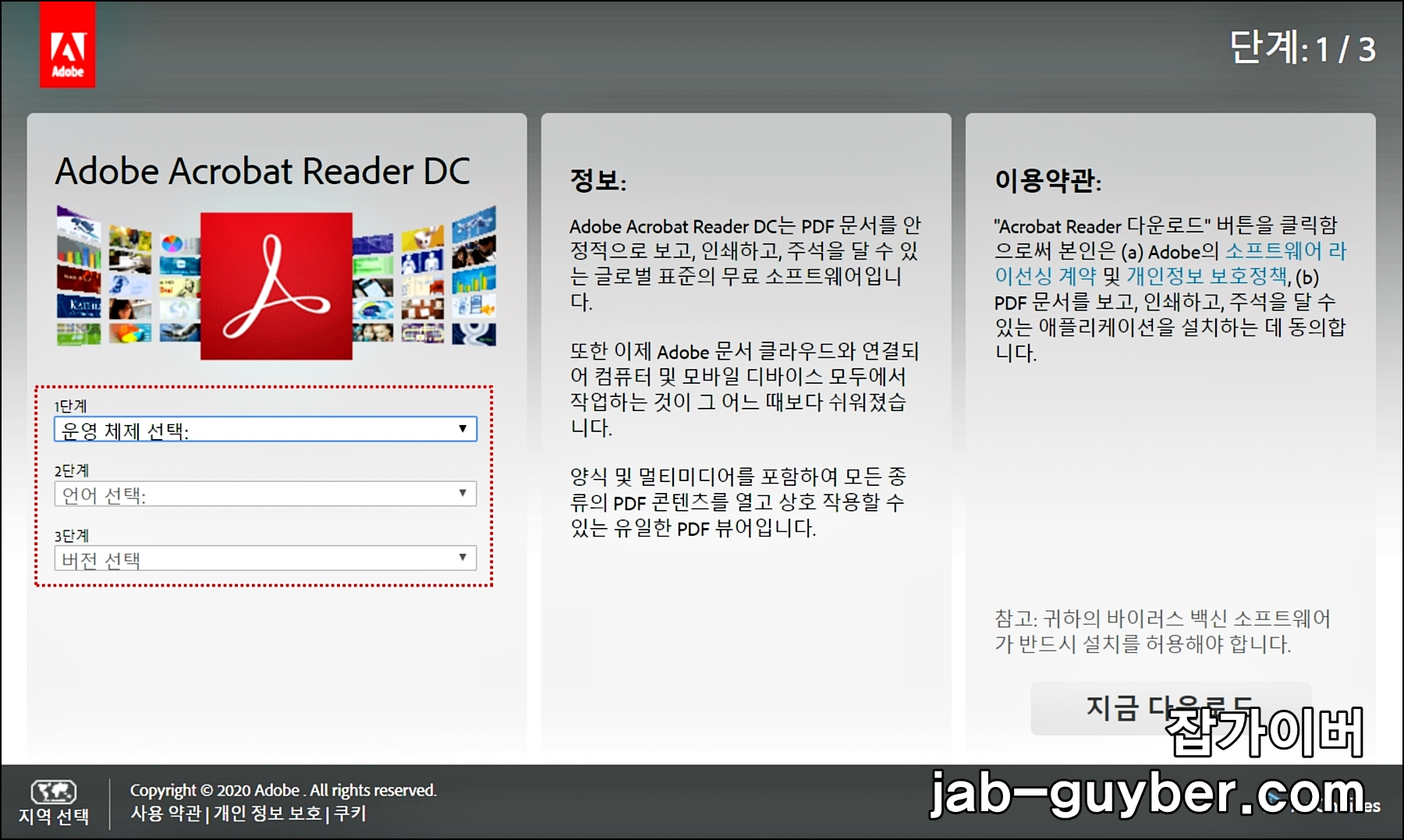Screen dimensions: 1404x840
Task: Open the 사용 약관 footer link
Action: point(165,813)
